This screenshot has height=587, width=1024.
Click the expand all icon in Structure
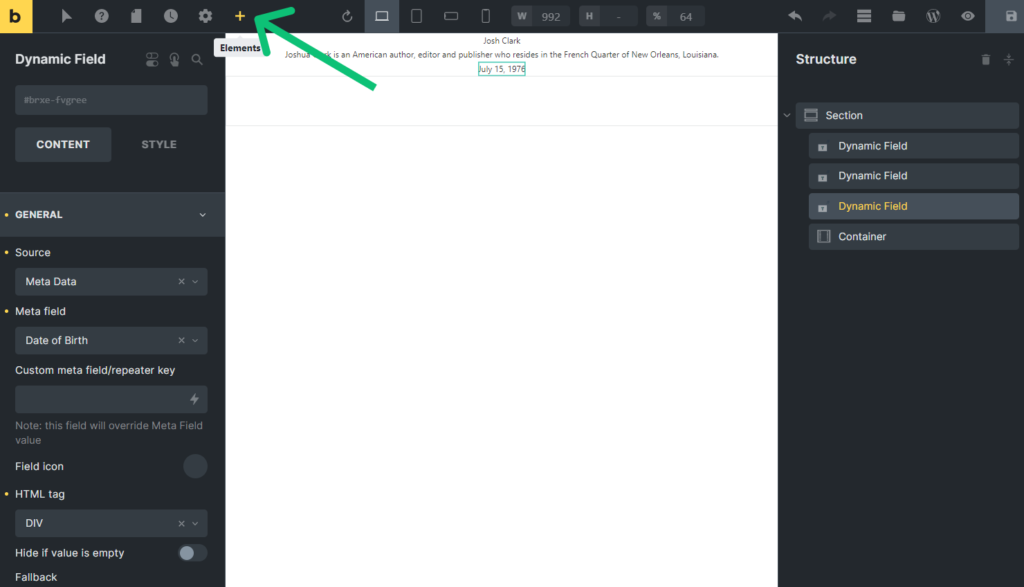tap(1008, 59)
